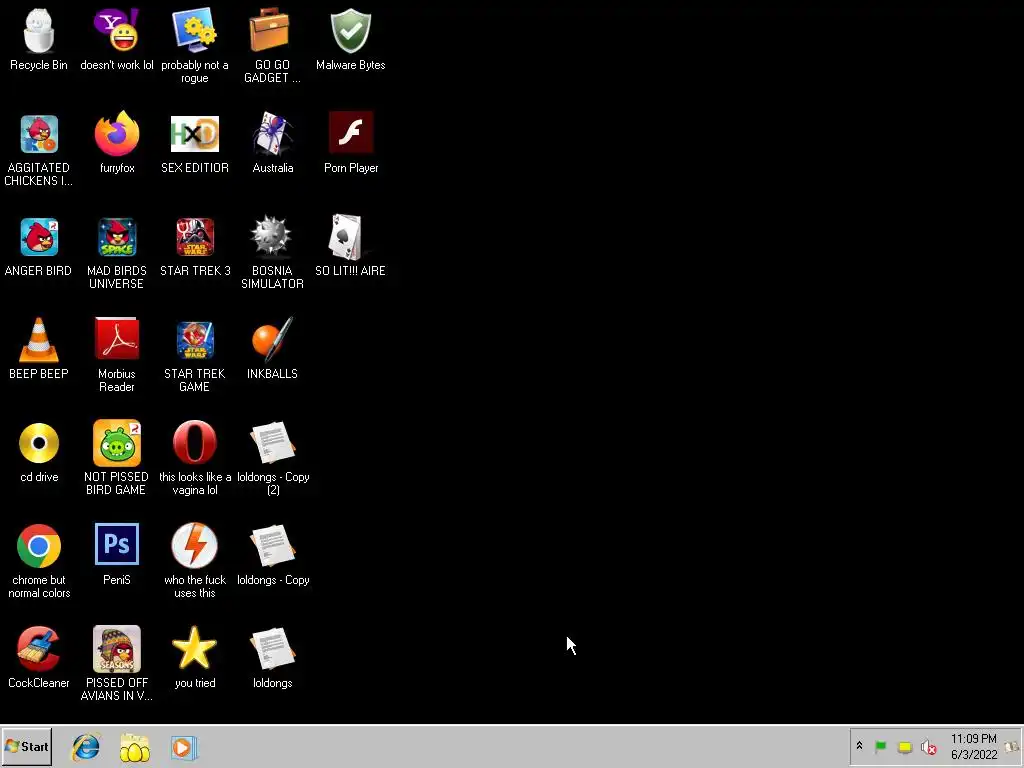Select the "probably not a rogue" icon

pos(195,30)
